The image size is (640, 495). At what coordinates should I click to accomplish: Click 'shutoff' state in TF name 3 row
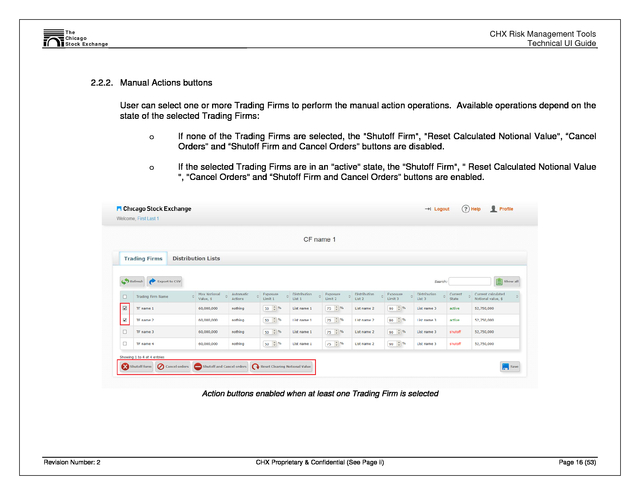click(x=455, y=332)
